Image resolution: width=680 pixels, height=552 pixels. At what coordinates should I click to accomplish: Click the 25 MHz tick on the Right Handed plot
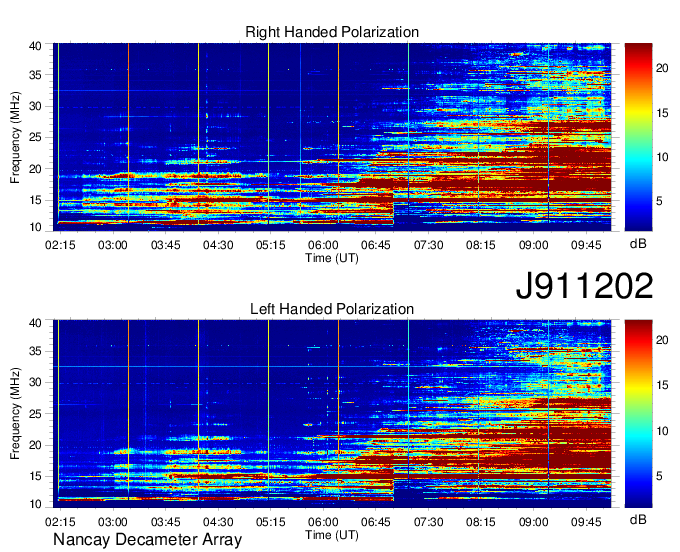point(35,137)
